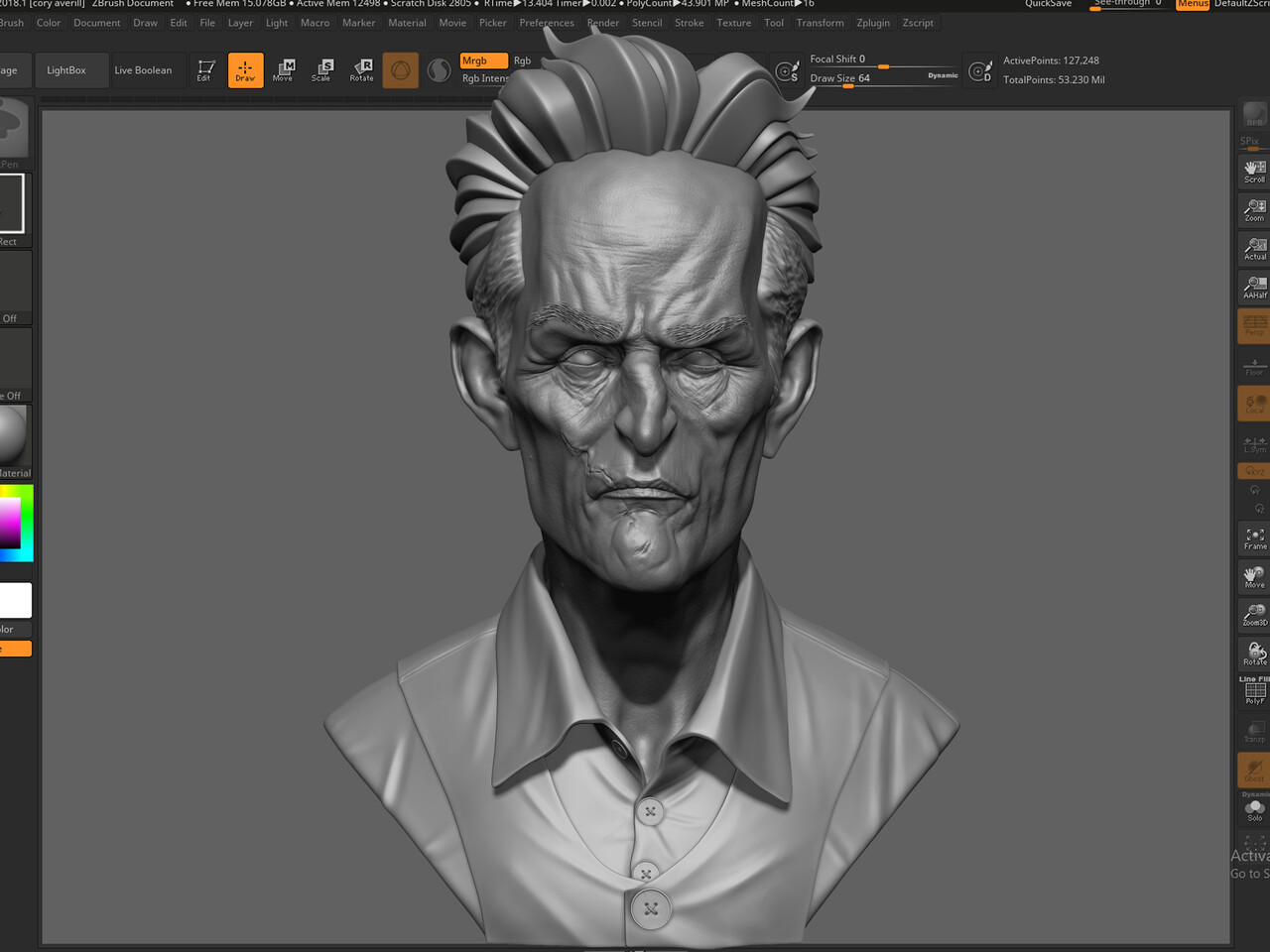Open the File menu

pyautogui.click(x=207, y=23)
